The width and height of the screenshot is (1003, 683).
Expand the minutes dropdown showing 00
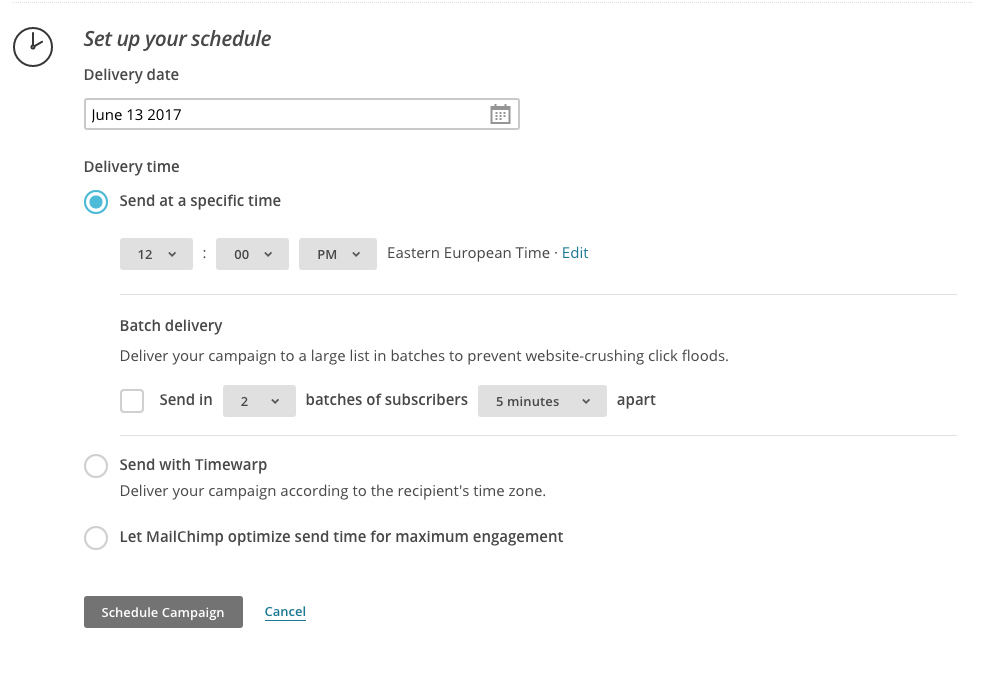[252, 254]
